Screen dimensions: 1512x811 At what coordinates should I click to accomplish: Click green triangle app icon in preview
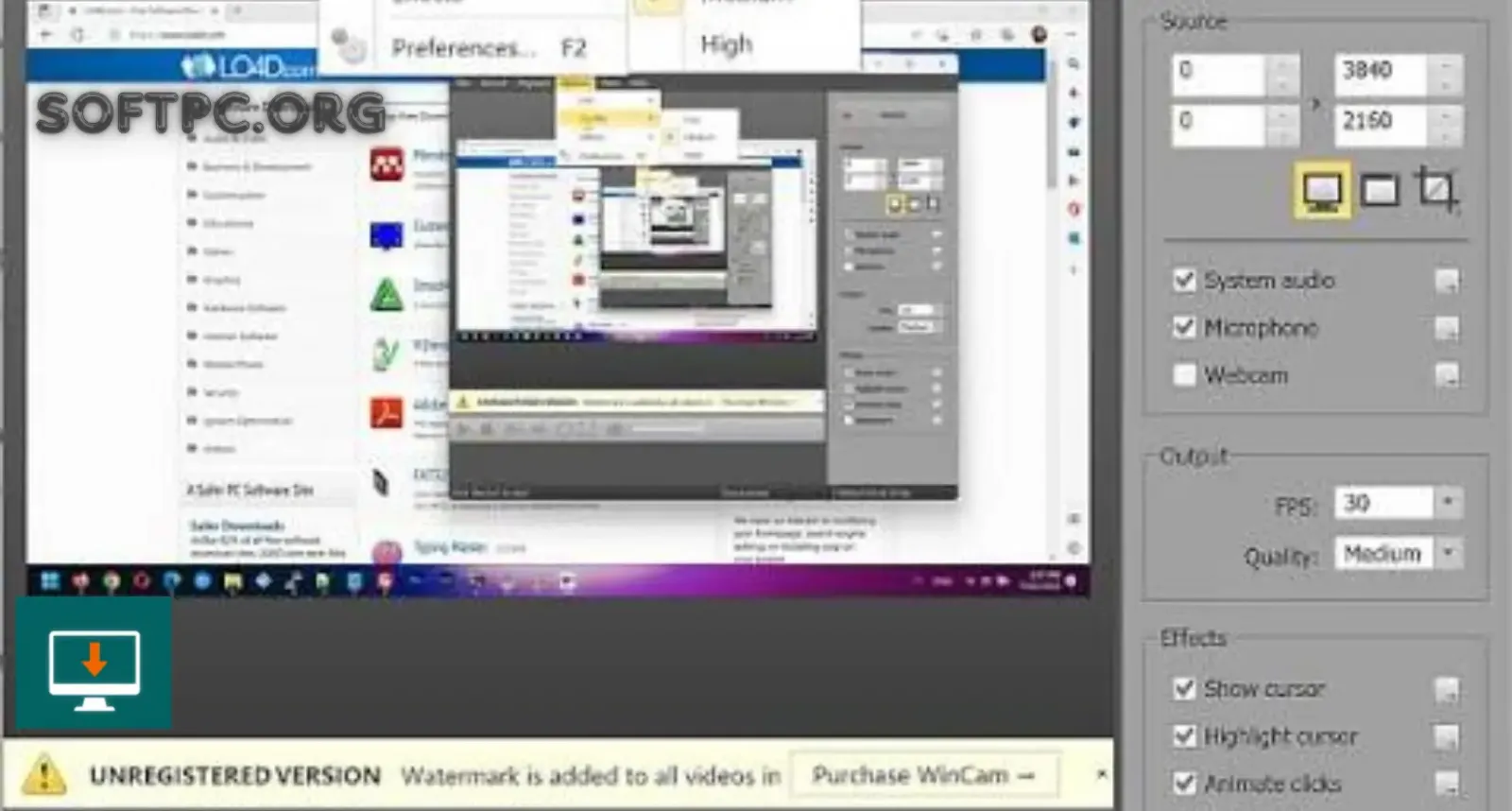pos(387,296)
